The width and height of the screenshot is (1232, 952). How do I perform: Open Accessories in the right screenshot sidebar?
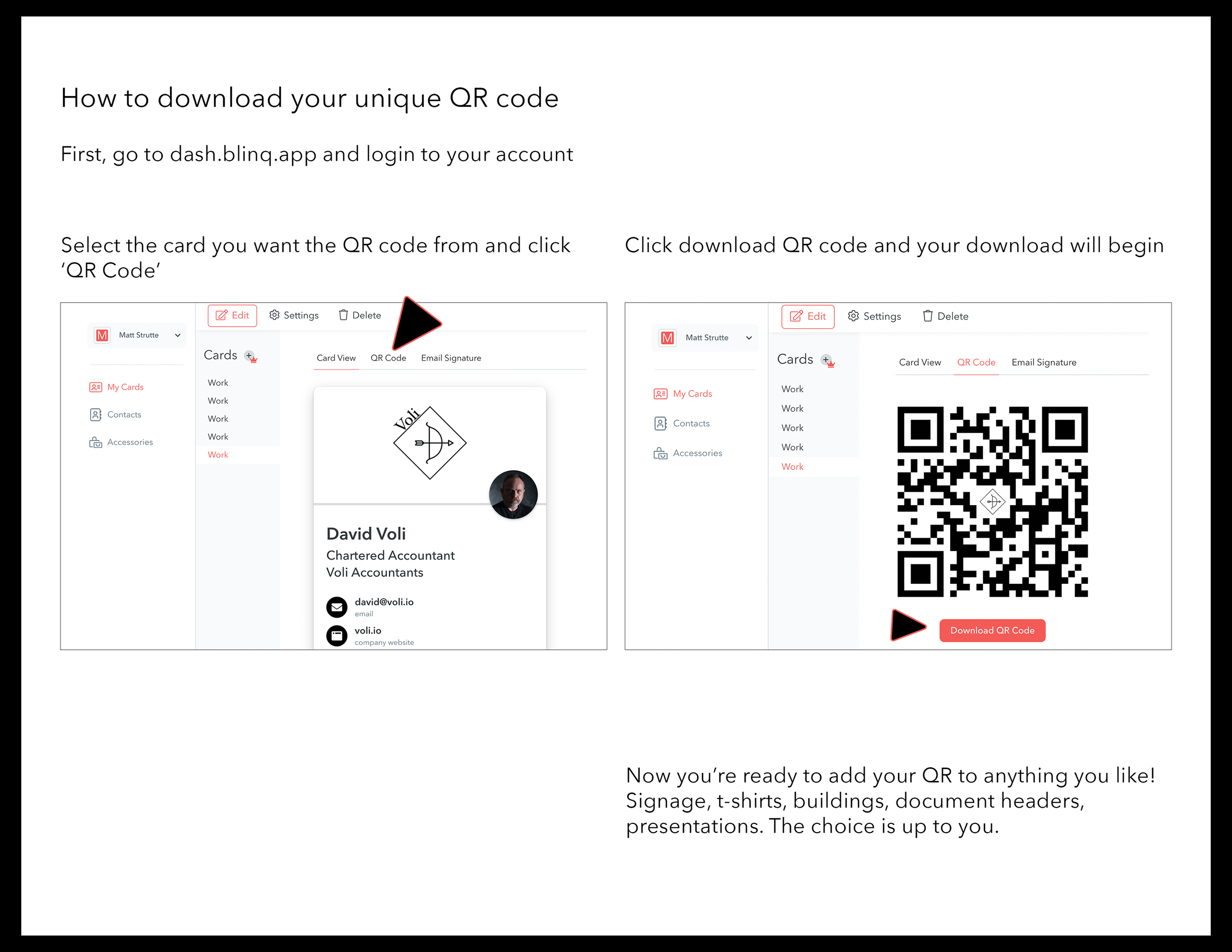697,453
